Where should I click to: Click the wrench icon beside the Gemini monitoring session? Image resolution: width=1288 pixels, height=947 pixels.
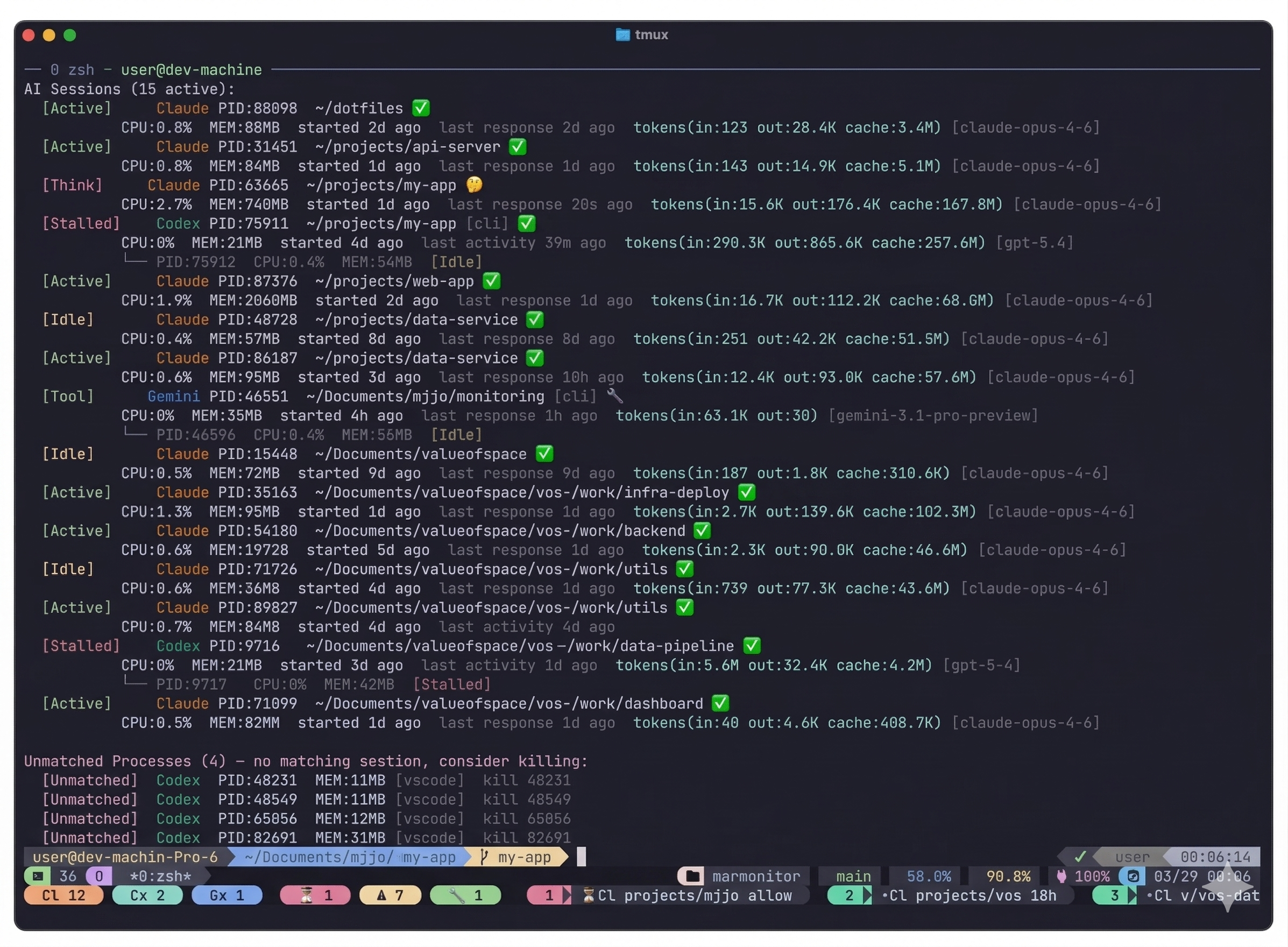tap(615, 395)
